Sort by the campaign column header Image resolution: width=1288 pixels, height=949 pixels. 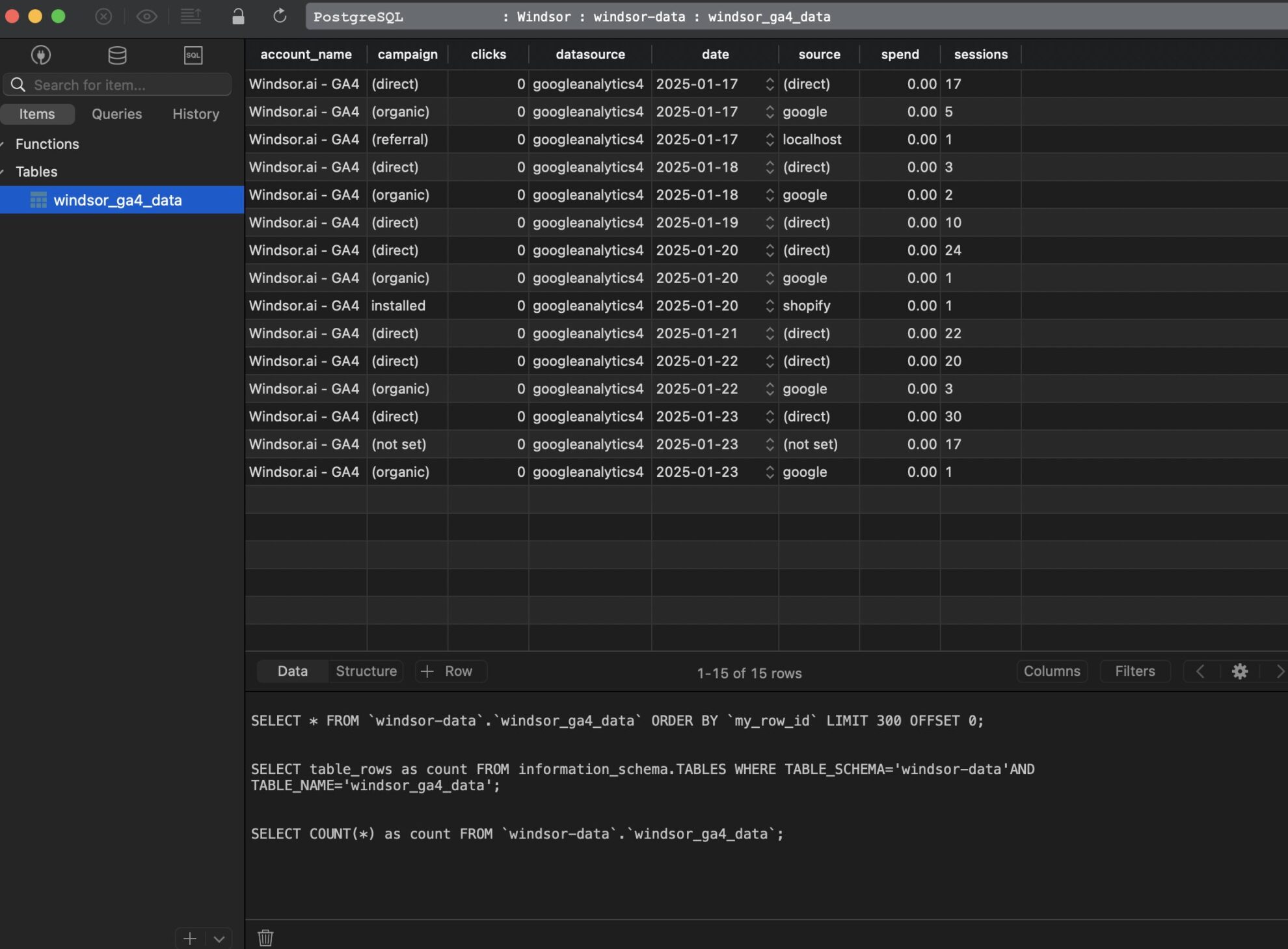point(407,55)
